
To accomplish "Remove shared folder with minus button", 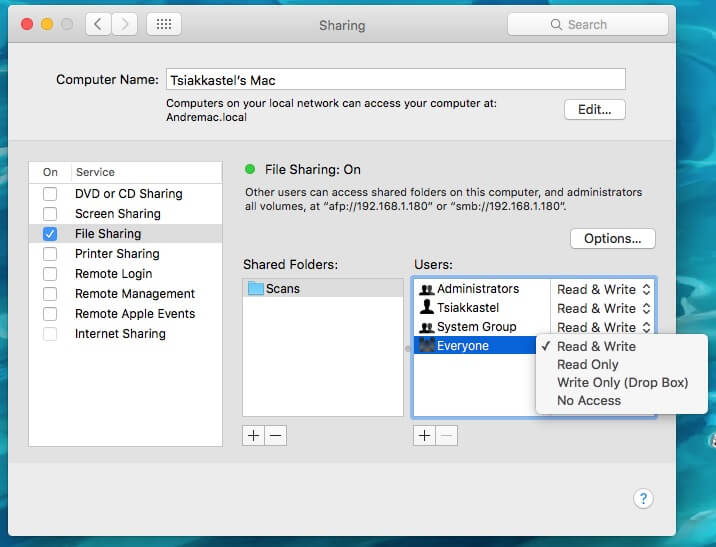I will [x=276, y=435].
